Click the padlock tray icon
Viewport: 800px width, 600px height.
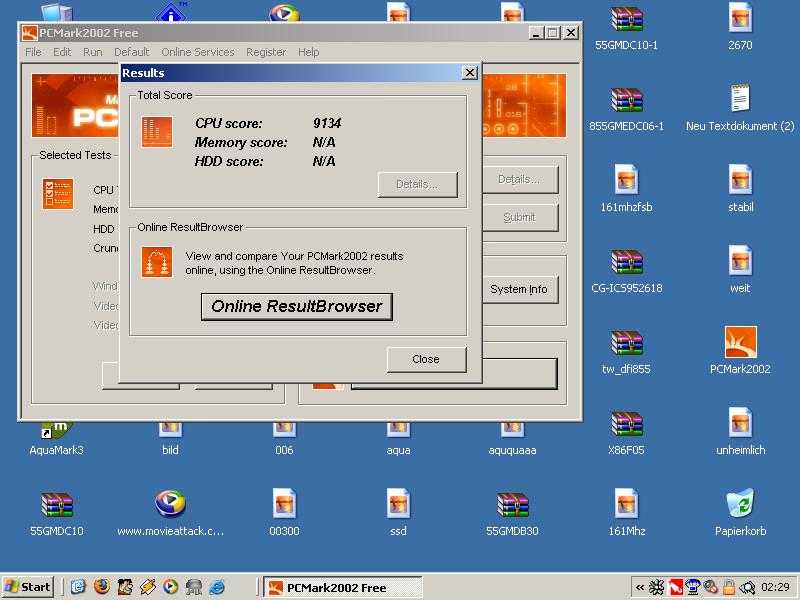click(x=729, y=588)
